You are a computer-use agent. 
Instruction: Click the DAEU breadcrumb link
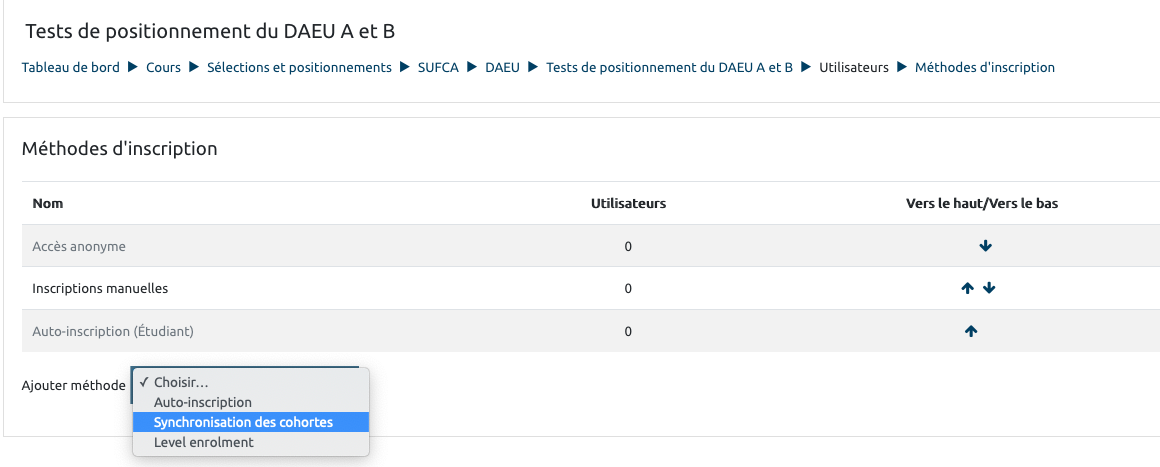click(502, 68)
